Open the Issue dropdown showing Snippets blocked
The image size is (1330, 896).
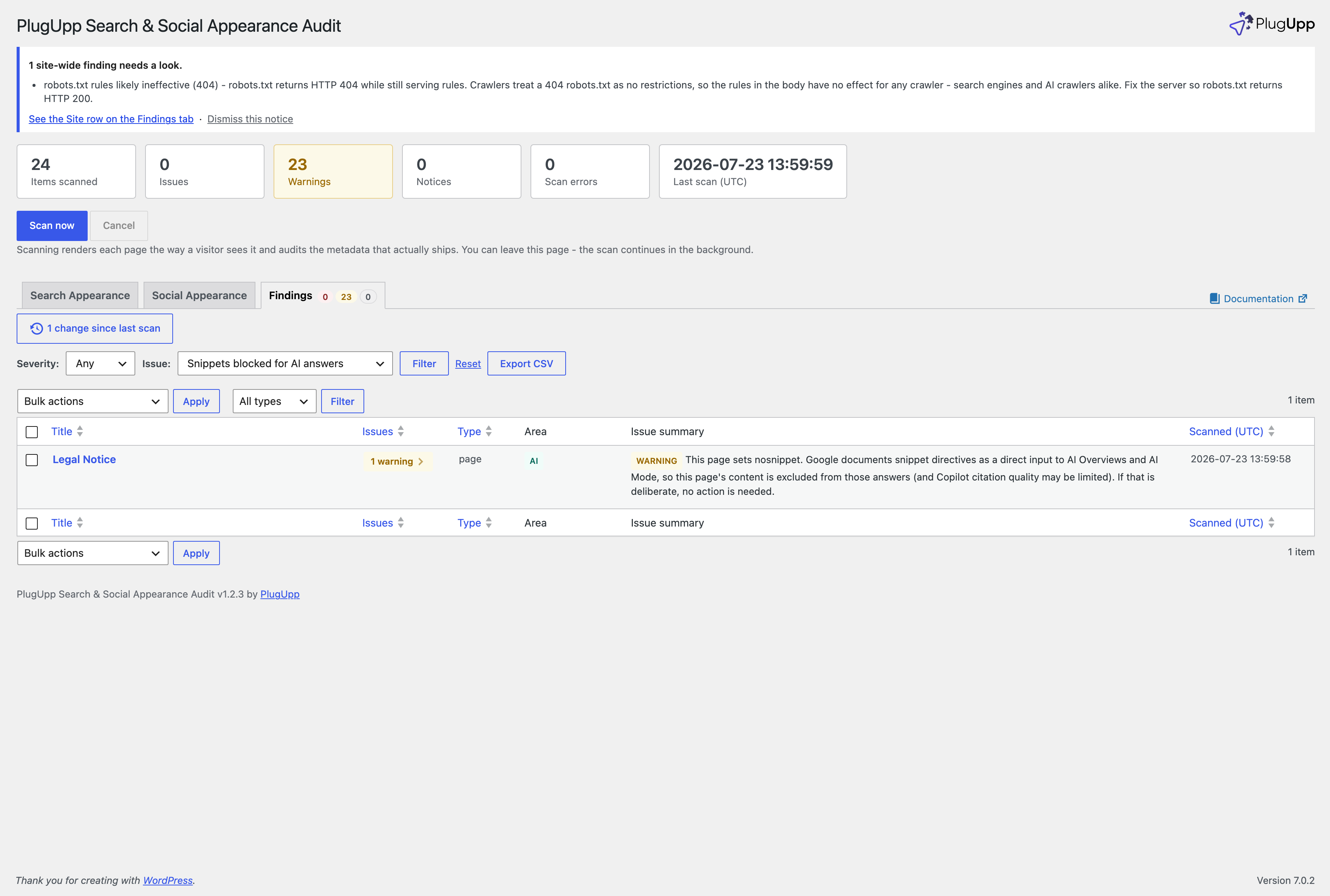coord(285,363)
